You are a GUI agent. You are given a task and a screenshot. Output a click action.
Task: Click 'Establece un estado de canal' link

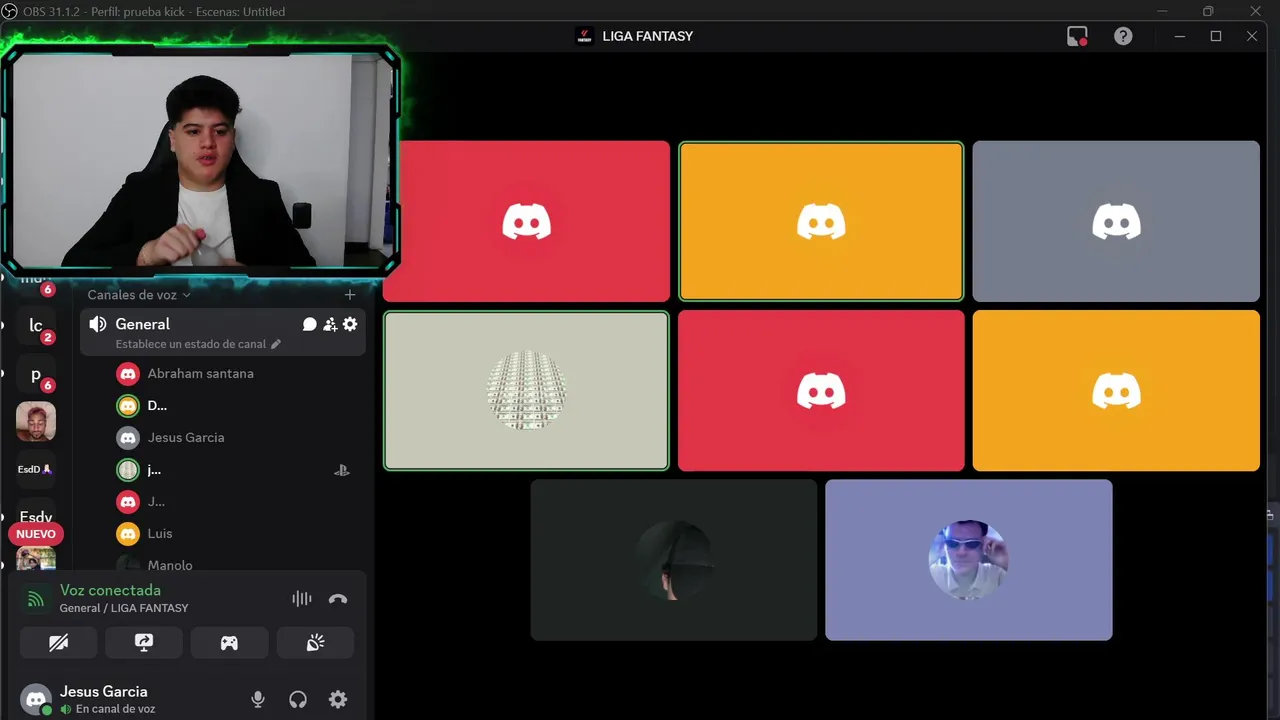(x=190, y=344)
